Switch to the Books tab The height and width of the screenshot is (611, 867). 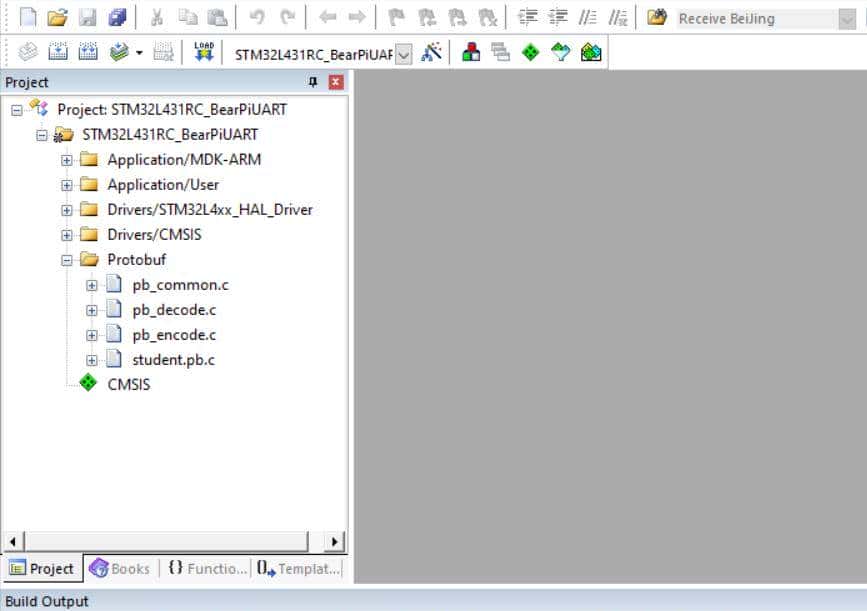(120, 568)
